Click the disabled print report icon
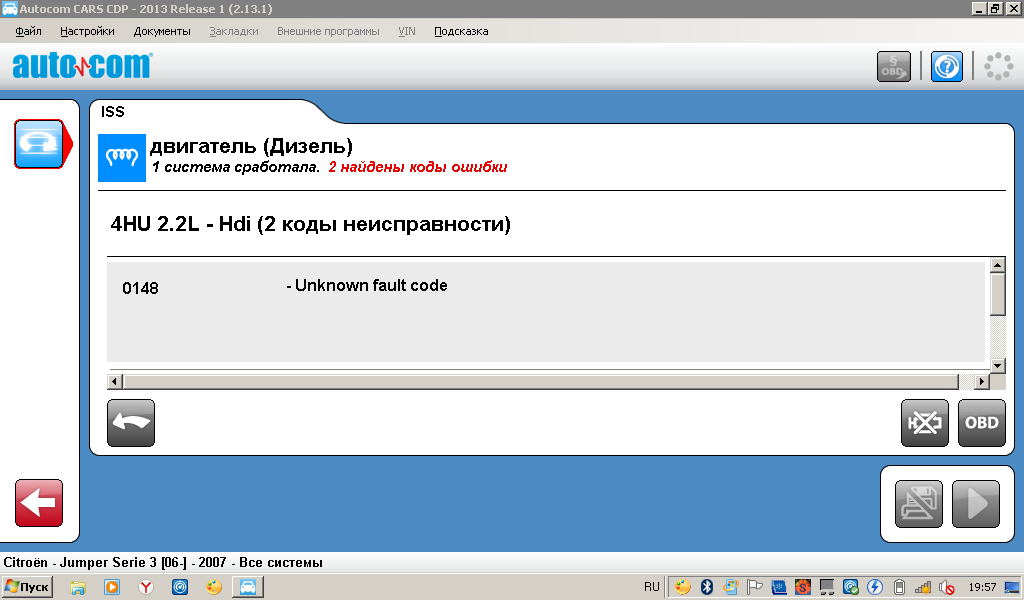 click(919, 504)
